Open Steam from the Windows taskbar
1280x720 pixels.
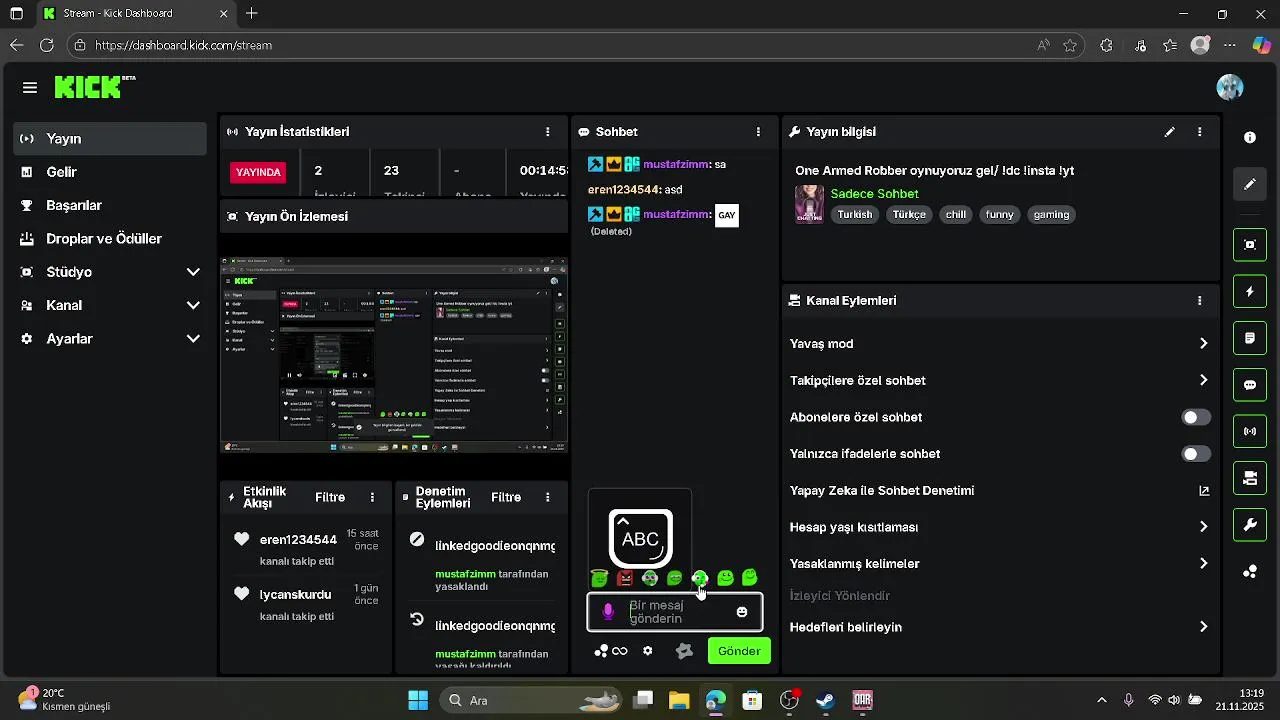[826, 700]
